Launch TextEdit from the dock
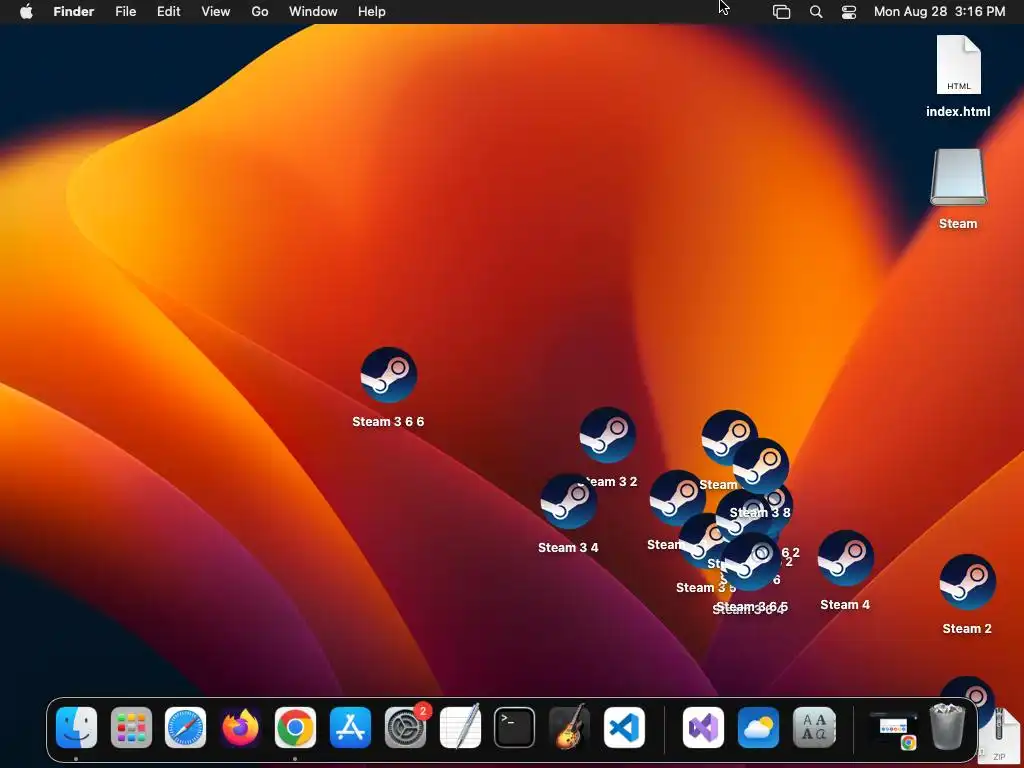Viewport: 1024px width, 768px height. [460, 727]
